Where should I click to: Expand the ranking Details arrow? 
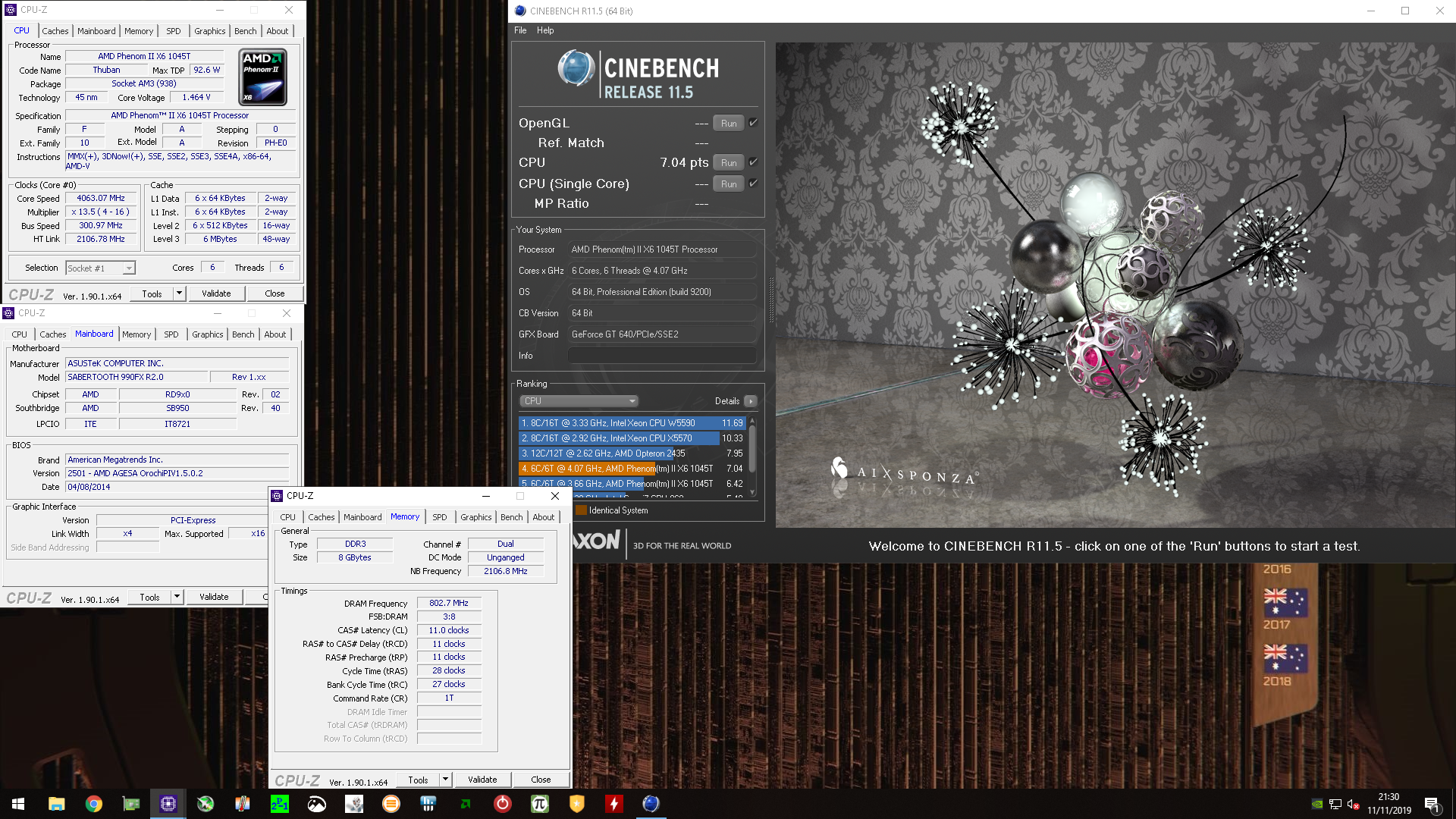[x=750, y=401]
